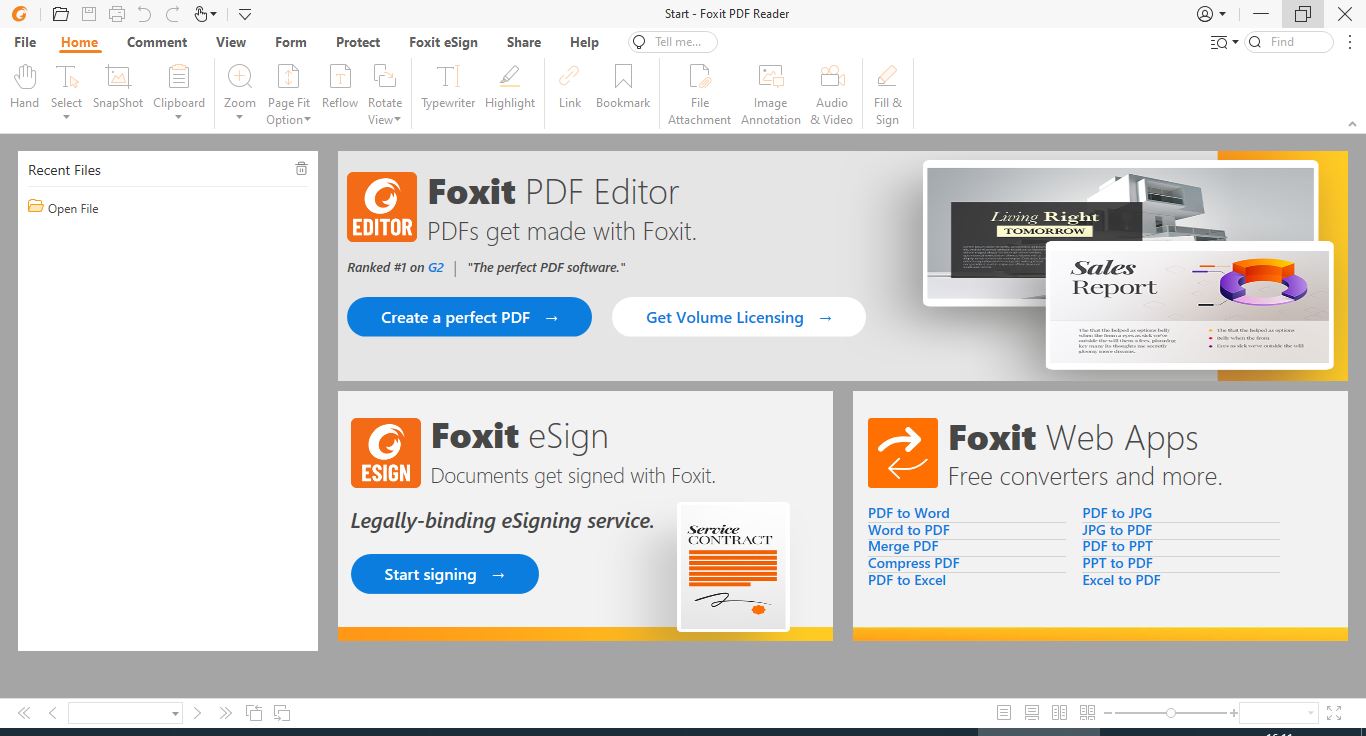The image size is (1366, 736).
Task: Choose the Select tool icon
Action: pyautogui.click(x=67, y=78)
